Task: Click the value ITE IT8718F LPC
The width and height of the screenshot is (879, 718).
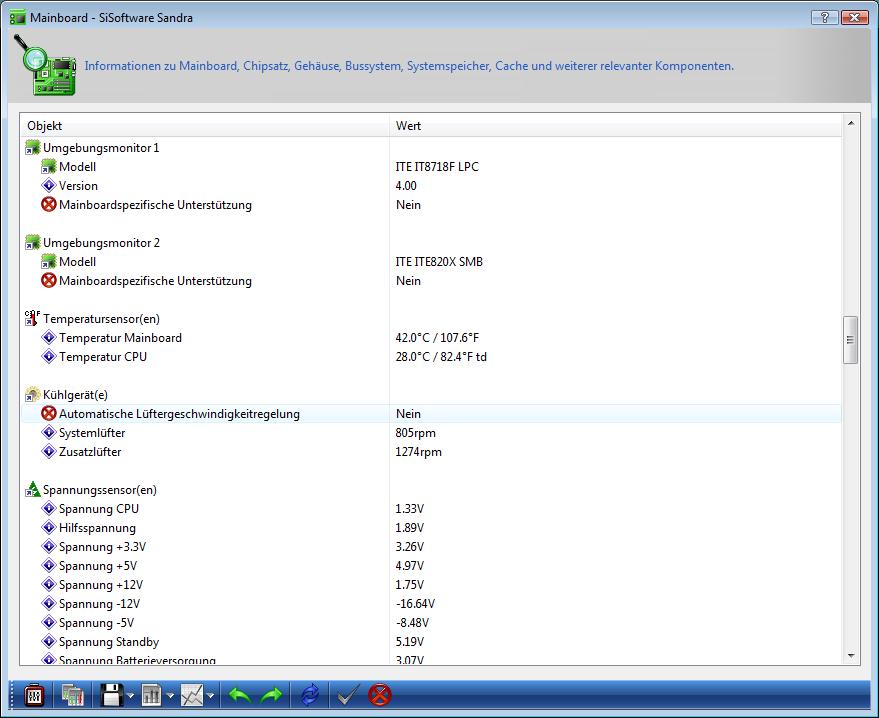Action: (x=437, y=167)
